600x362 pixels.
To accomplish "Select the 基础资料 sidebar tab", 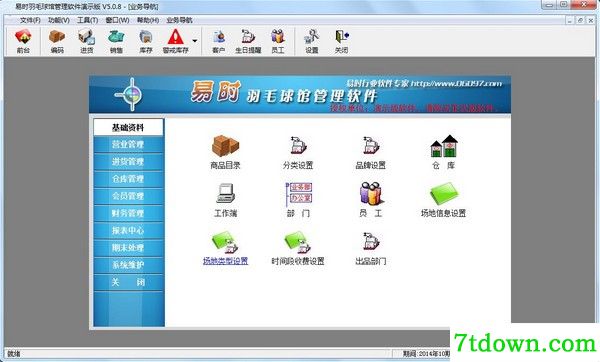I will tap(128, 127).
